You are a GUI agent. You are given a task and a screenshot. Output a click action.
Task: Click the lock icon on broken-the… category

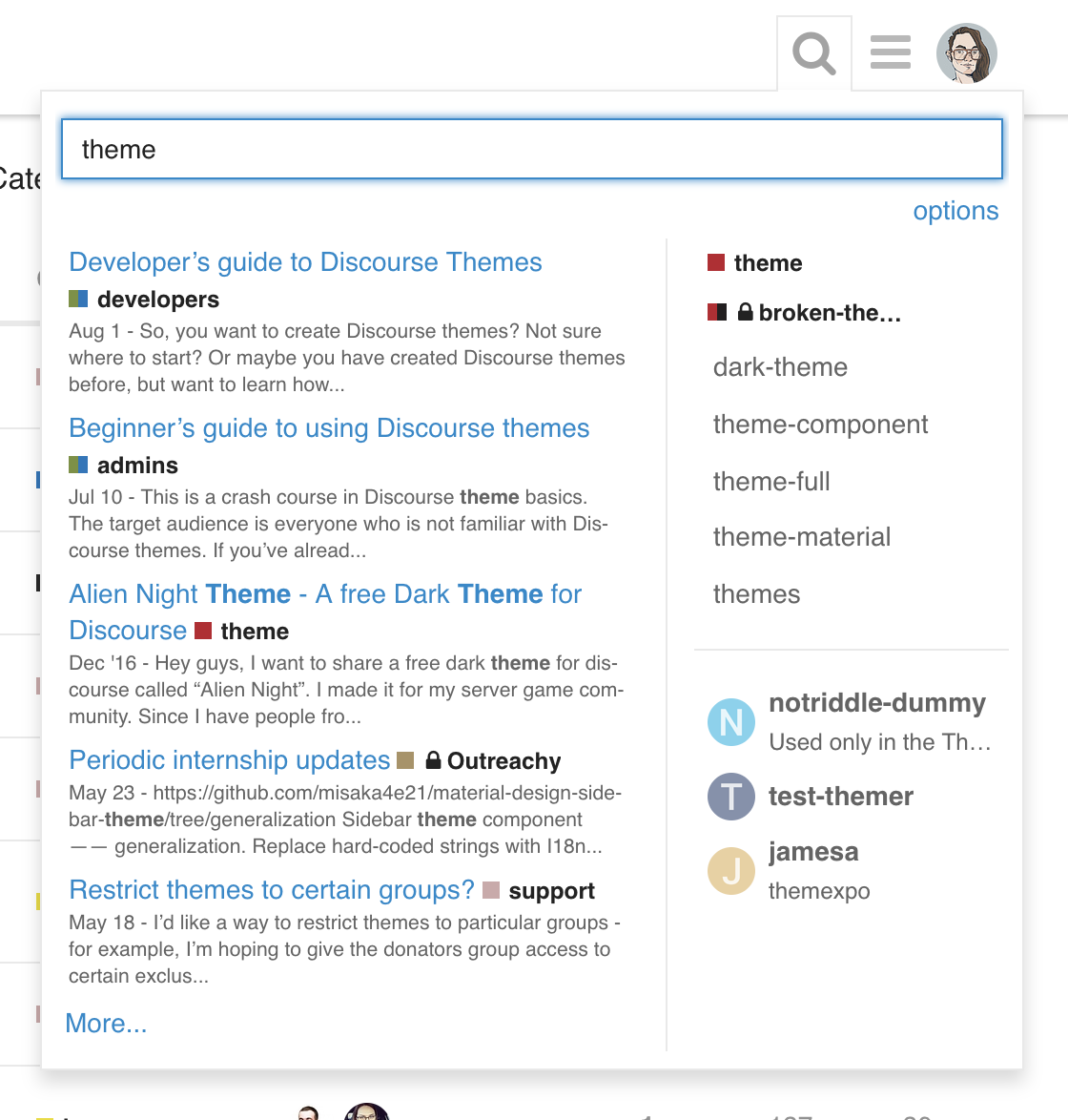tap(747, 312)
